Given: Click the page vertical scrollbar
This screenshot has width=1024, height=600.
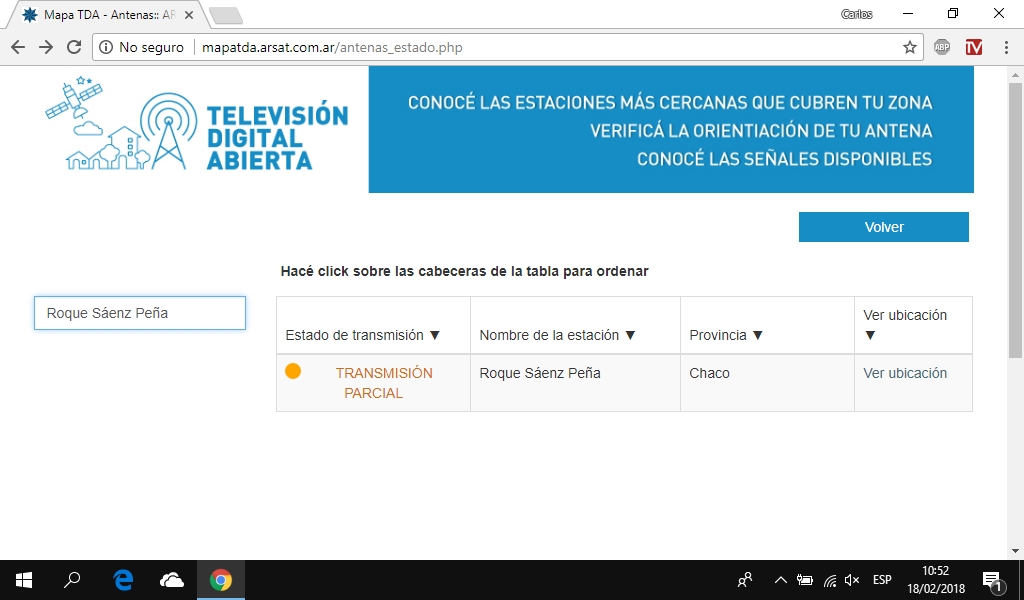Looking at the screenshot, I should click(1015, 220).
